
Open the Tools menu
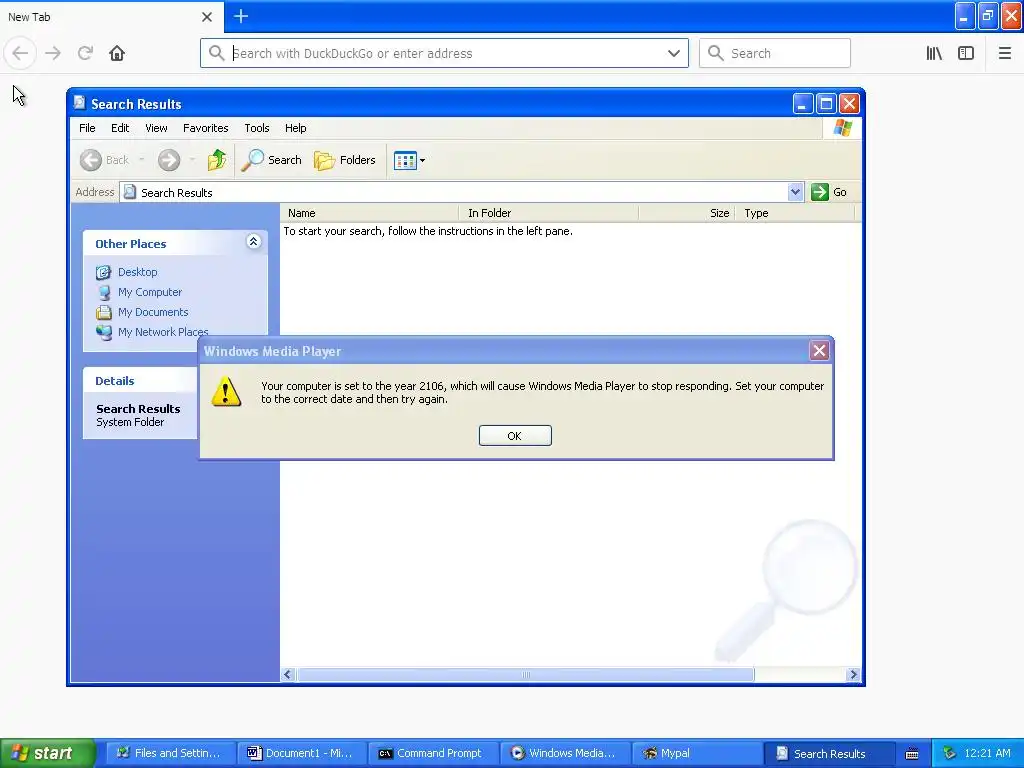pyautogui.click(x=257, y=128)
